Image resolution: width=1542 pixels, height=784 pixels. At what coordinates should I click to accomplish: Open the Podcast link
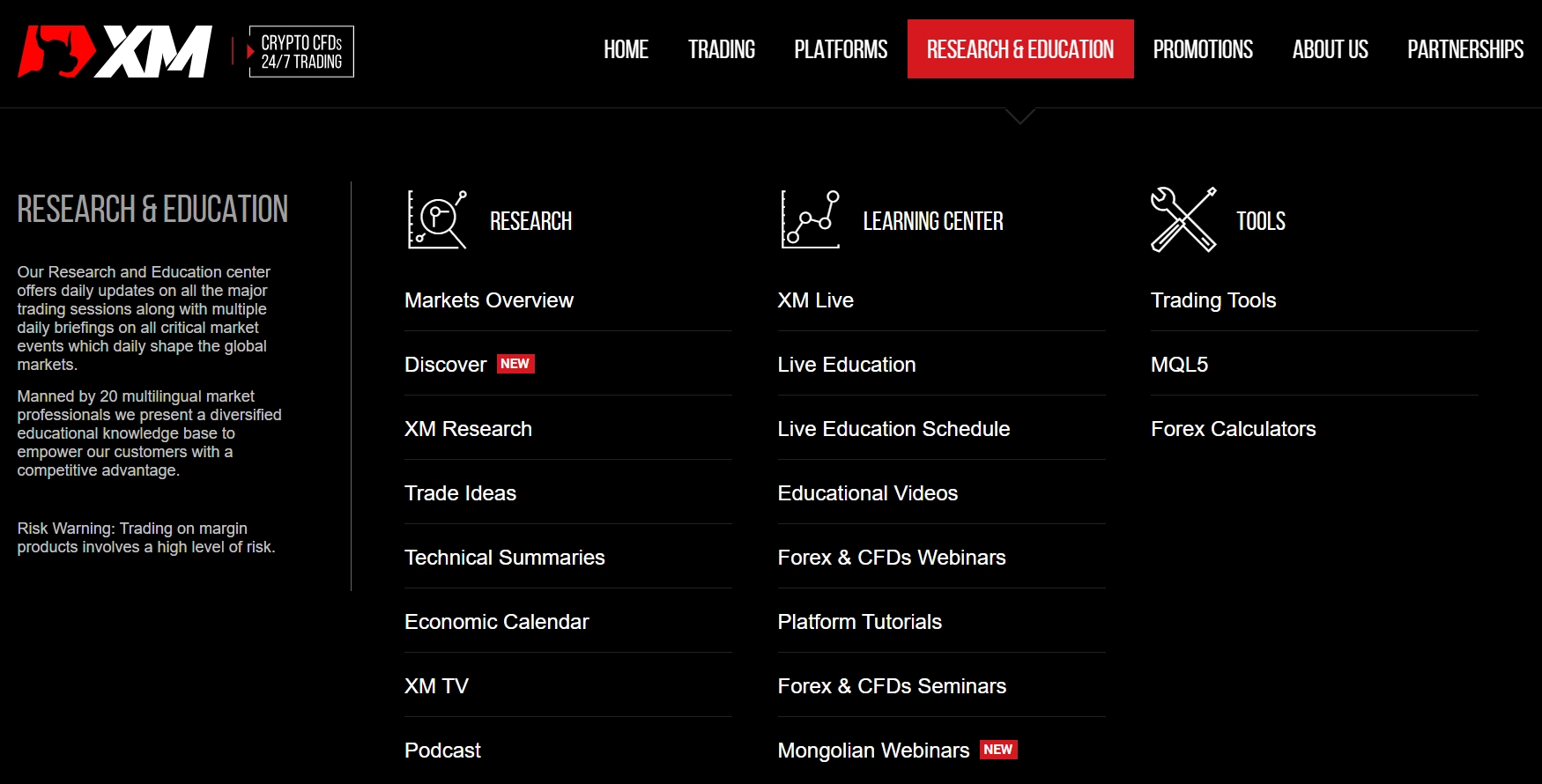[x=442, y=751]
